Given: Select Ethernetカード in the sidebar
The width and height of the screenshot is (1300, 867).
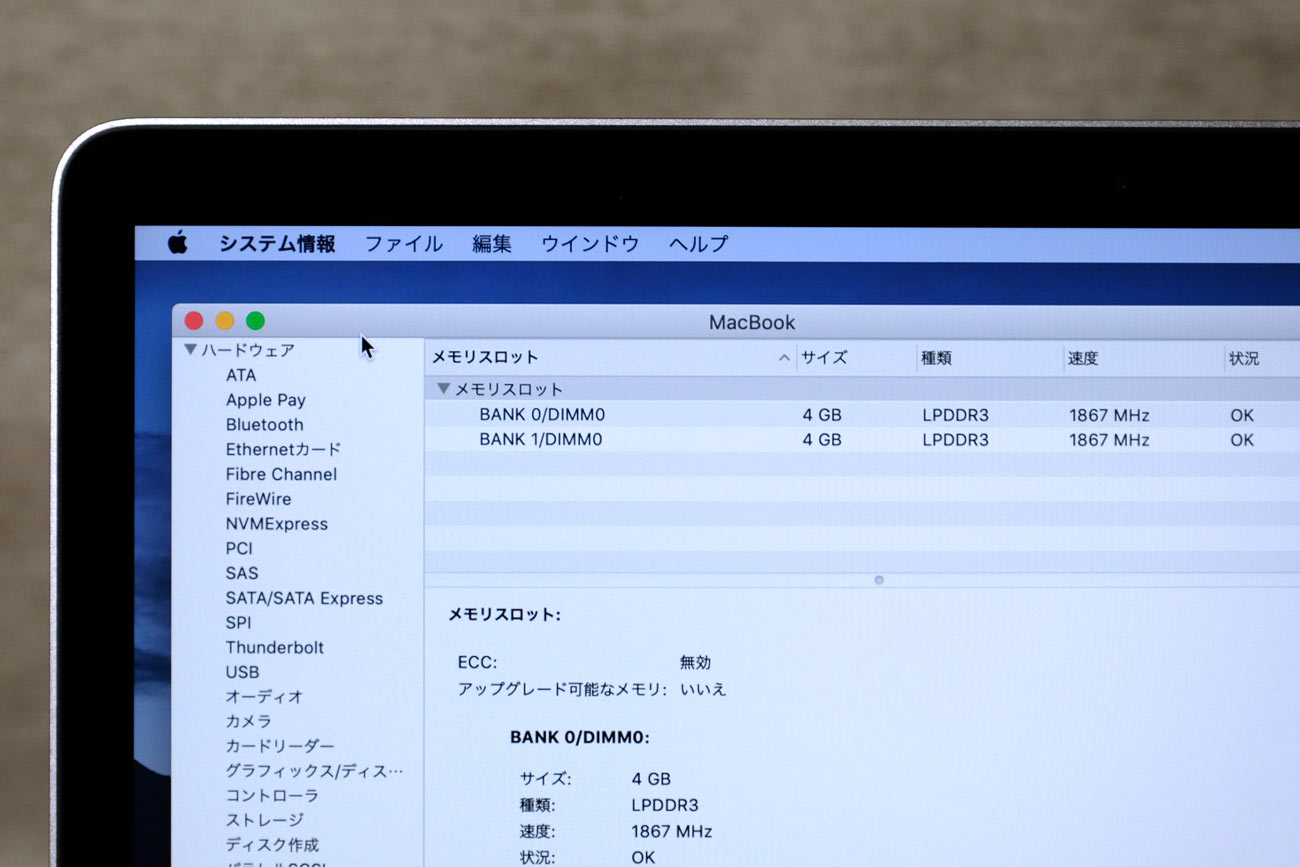Looking at the screenshot, I should 283,449.
